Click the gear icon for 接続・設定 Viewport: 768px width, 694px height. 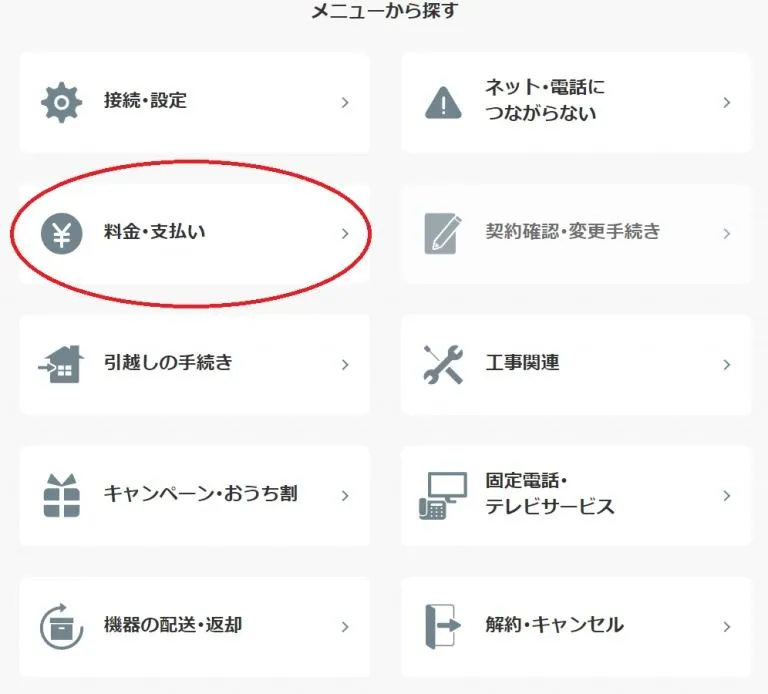point(61,102)
